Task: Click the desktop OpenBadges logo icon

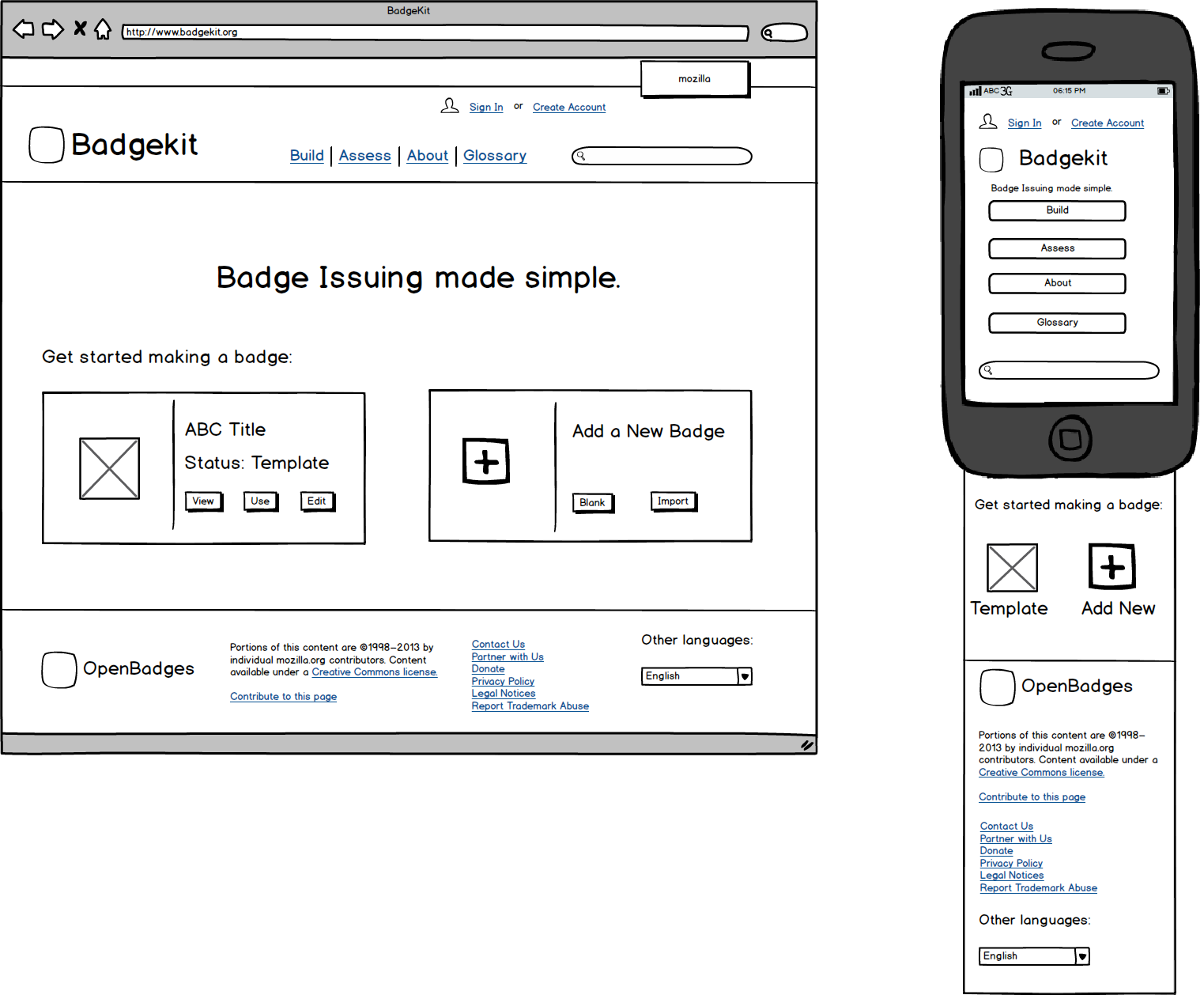Action: coord(59,670)
